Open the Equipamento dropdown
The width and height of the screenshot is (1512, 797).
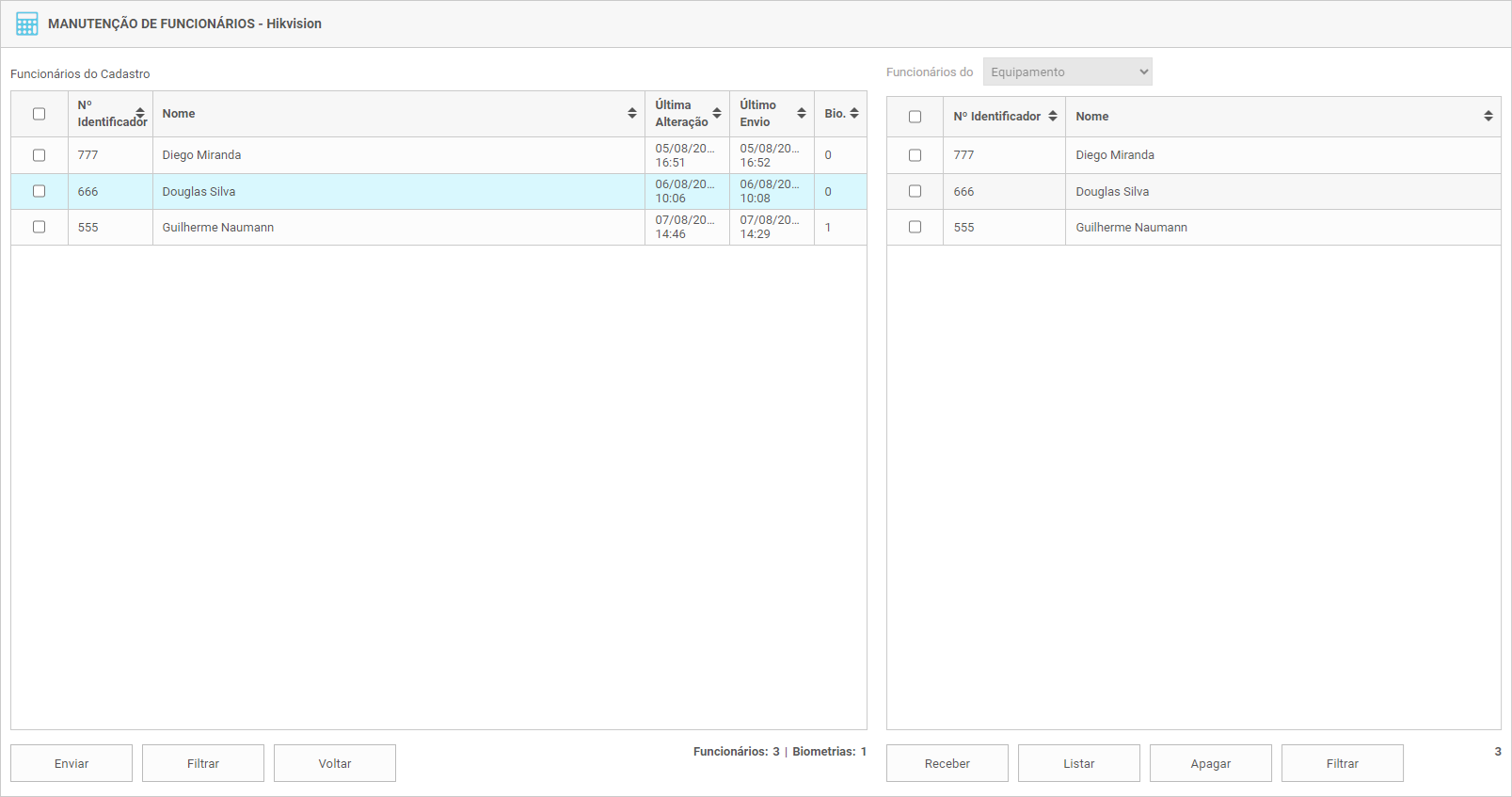[1067, 72]
